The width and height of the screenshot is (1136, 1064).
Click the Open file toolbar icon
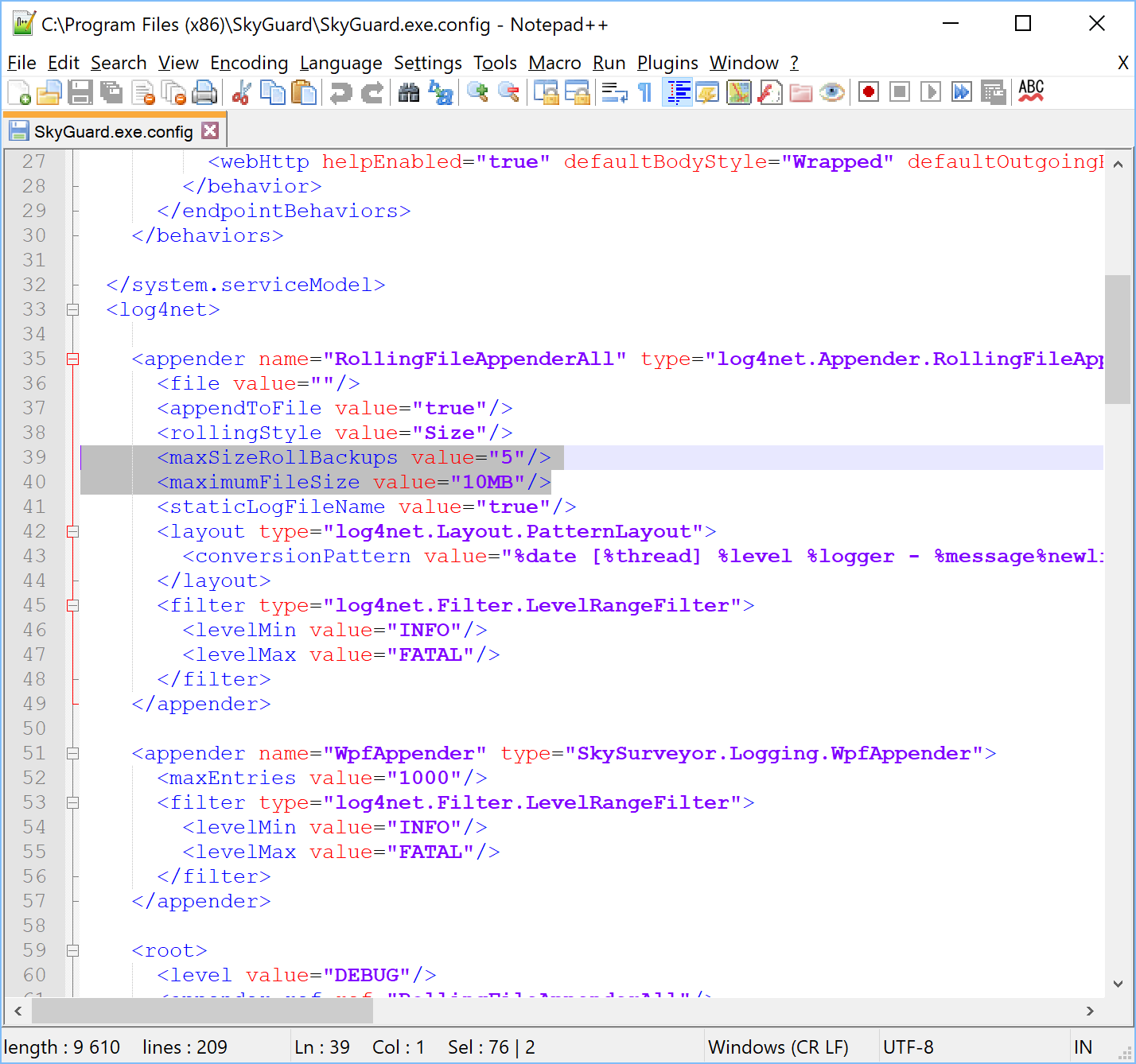tap(49, 93)
